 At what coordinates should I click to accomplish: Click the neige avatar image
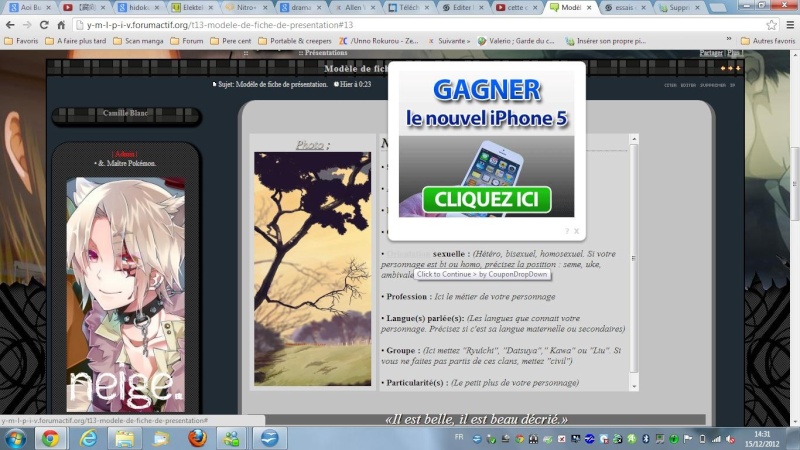pos(126,294)
